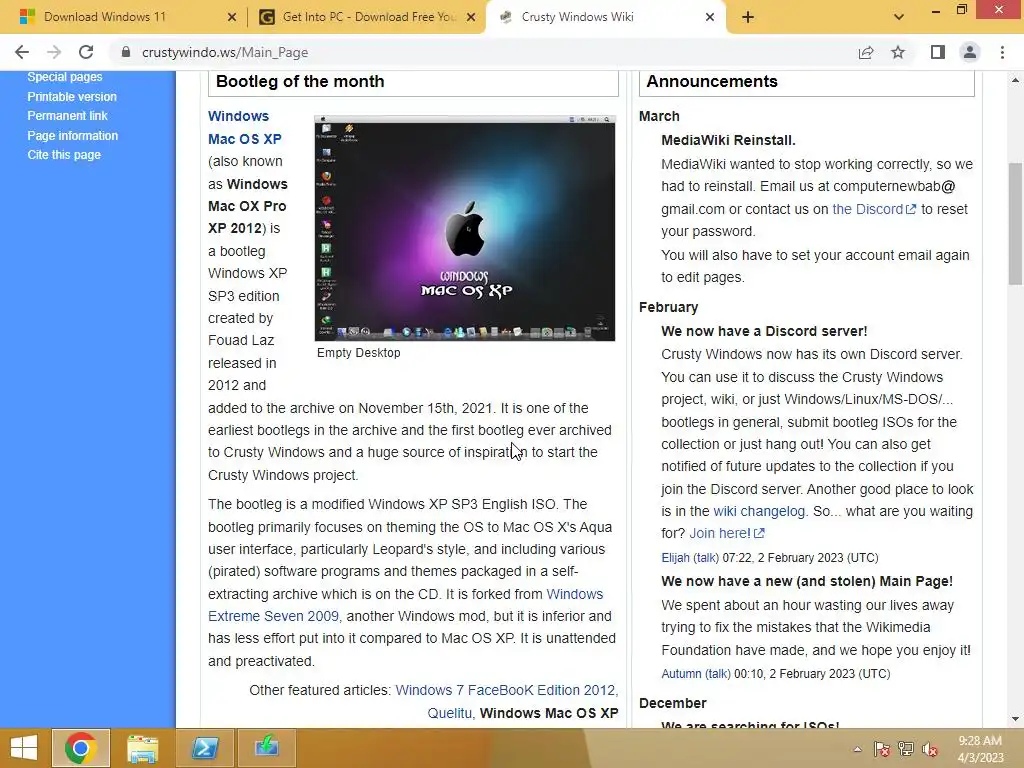Reload the Crusty Windows page
Screen dimensions: 1024x768
(x=86, y=52)
